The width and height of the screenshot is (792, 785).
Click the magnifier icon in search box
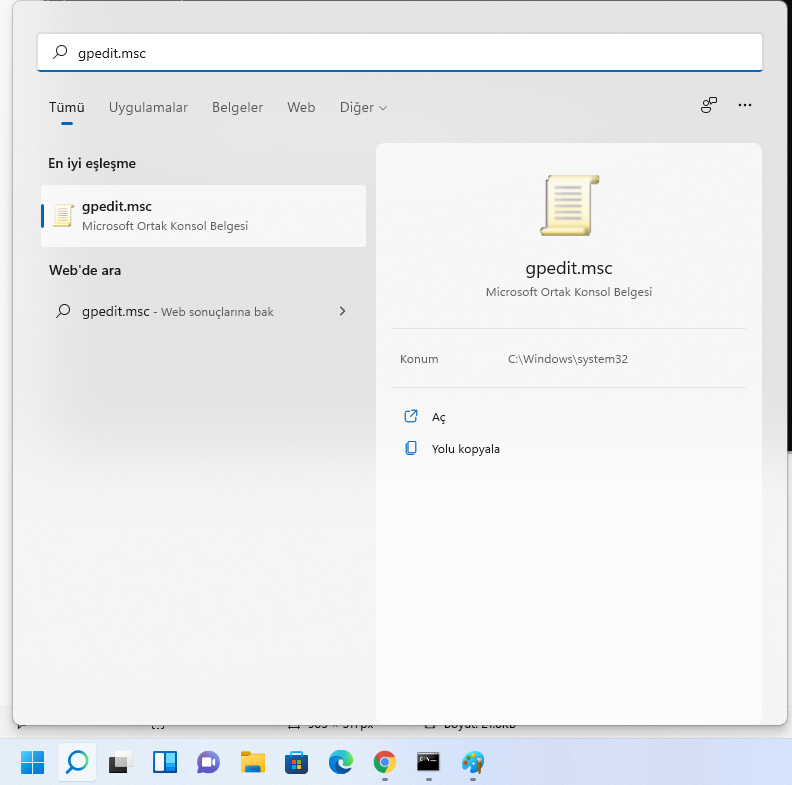point(60,52)
